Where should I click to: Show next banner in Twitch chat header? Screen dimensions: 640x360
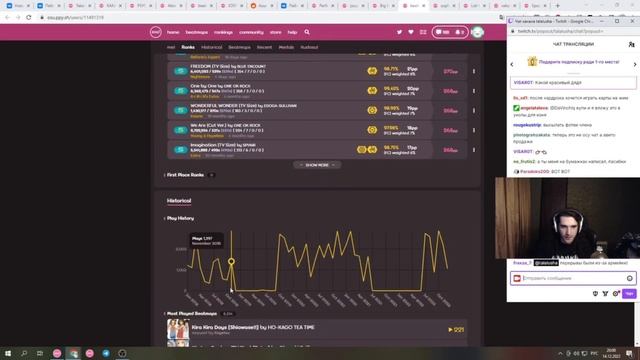635,64
